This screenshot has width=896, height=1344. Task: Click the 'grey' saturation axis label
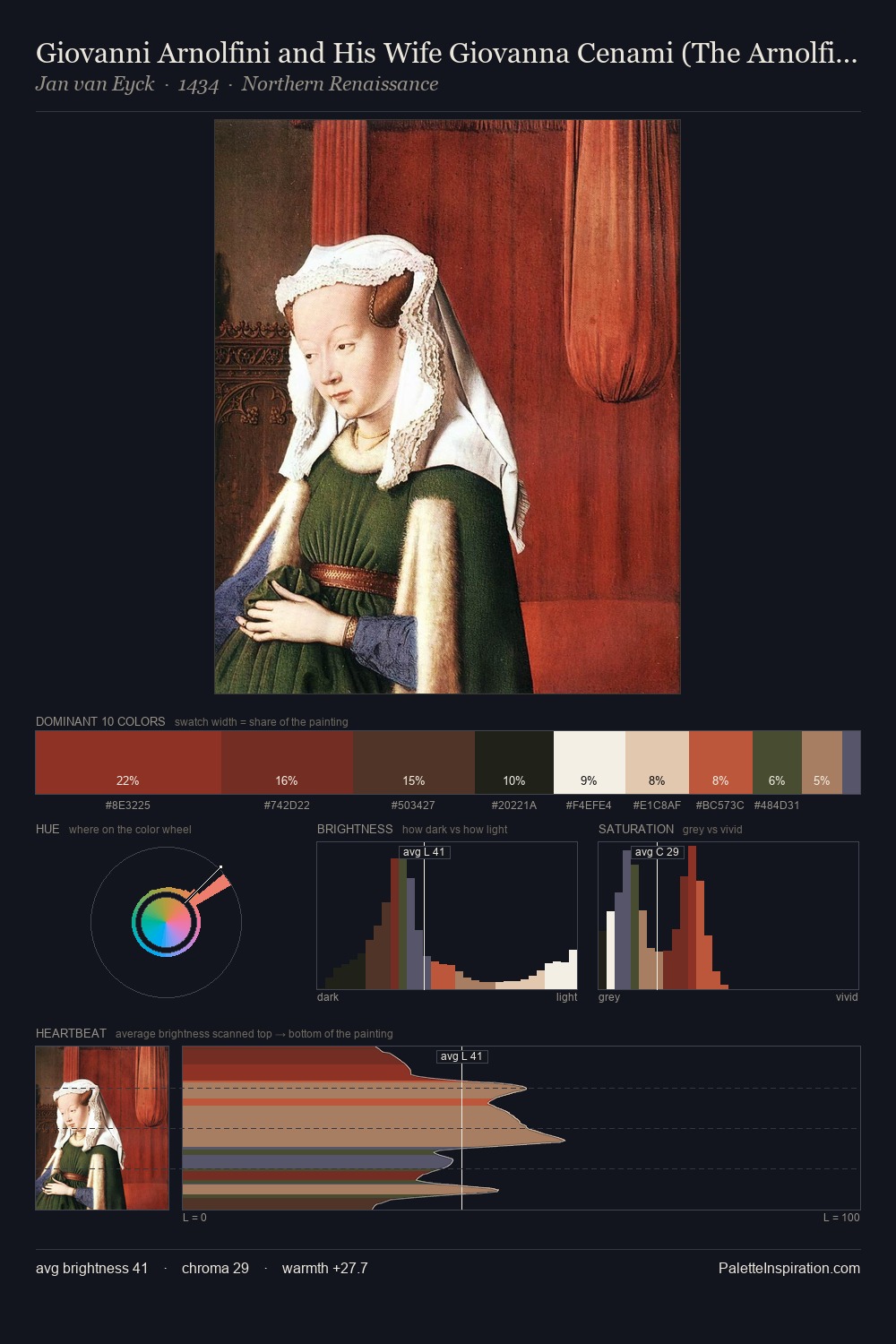point(609,997)
